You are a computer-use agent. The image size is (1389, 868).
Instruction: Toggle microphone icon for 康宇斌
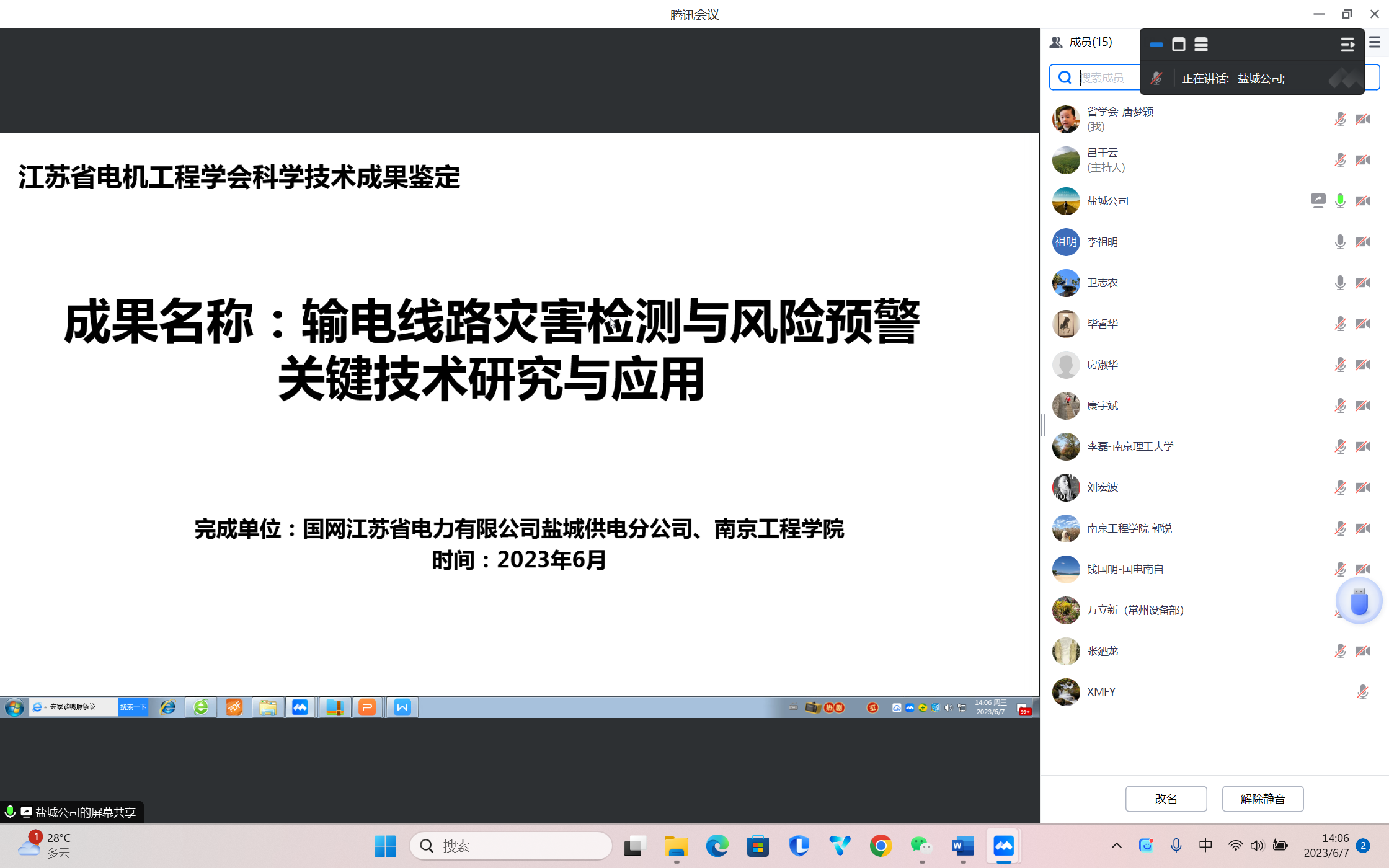(x=1340, y=405)
